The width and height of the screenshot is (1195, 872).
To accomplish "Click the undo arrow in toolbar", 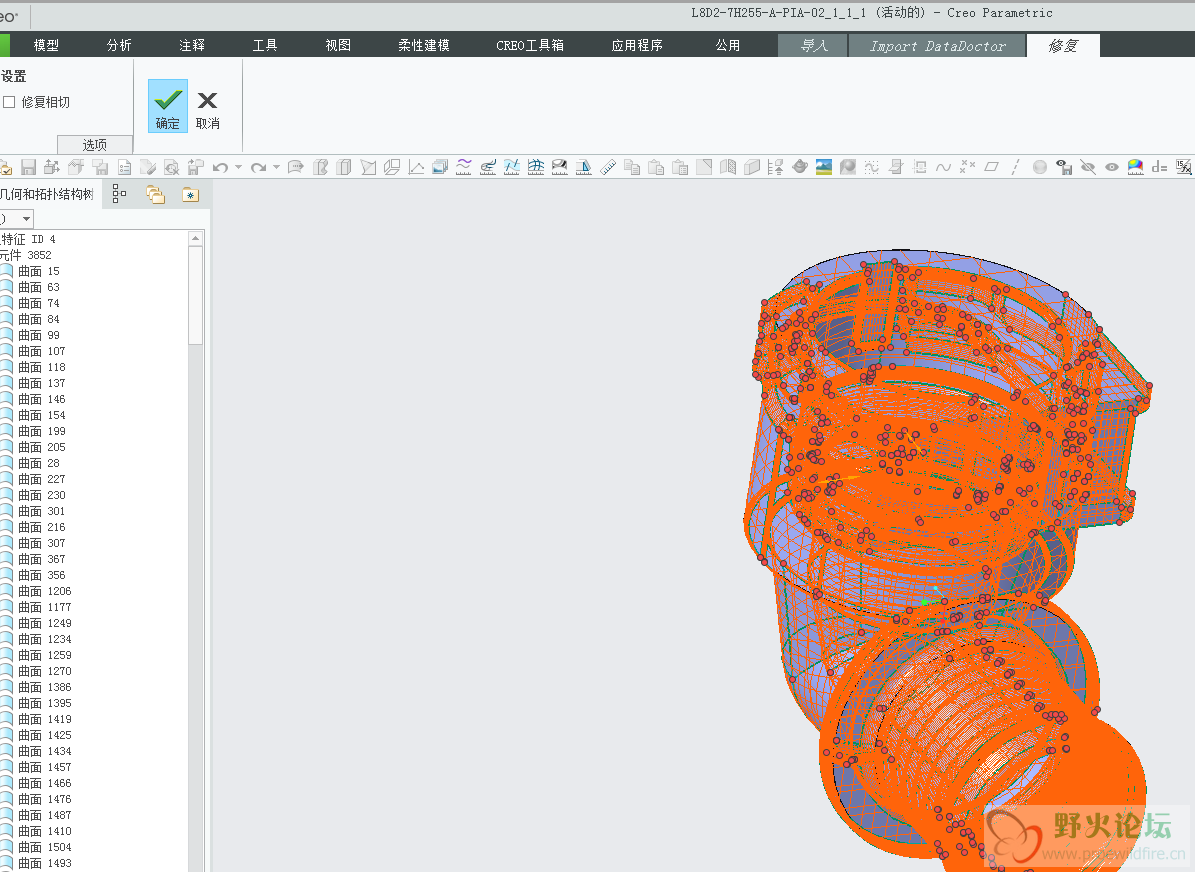I will click(x=220, y=167).
